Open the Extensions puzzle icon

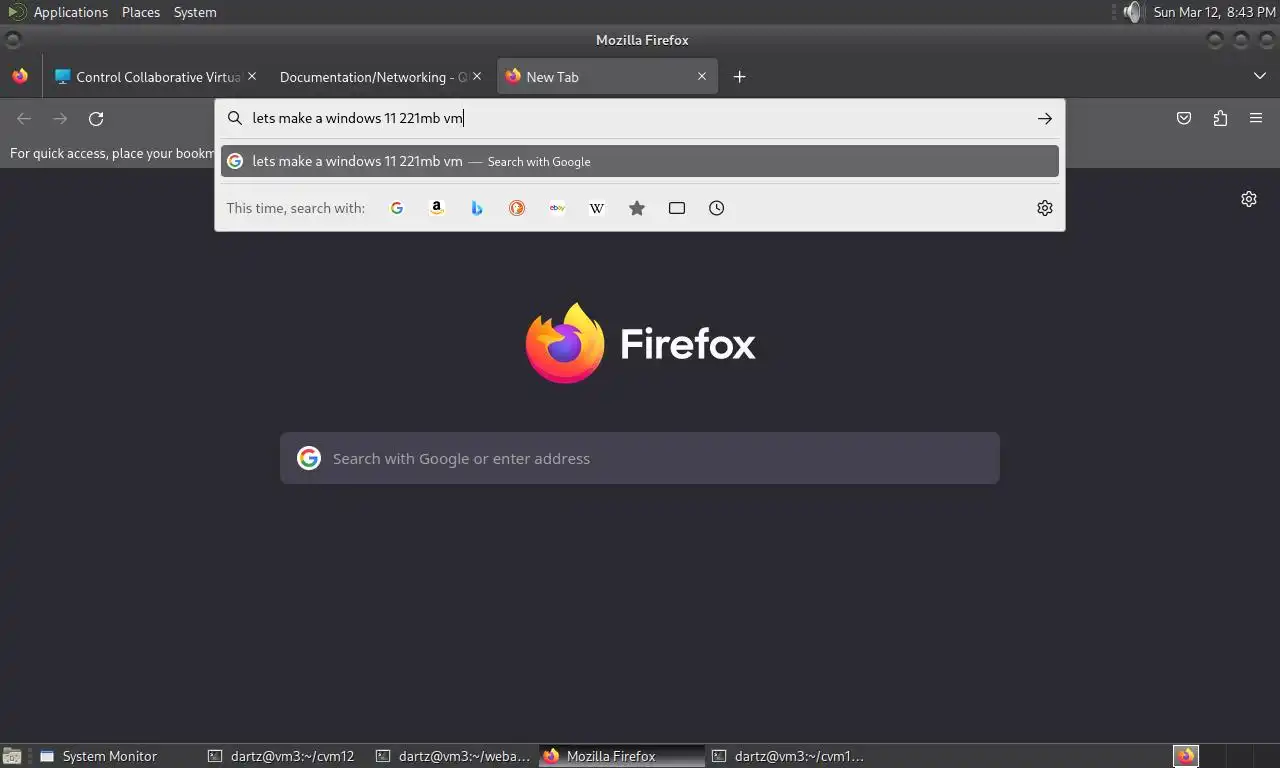point(1220,118)
